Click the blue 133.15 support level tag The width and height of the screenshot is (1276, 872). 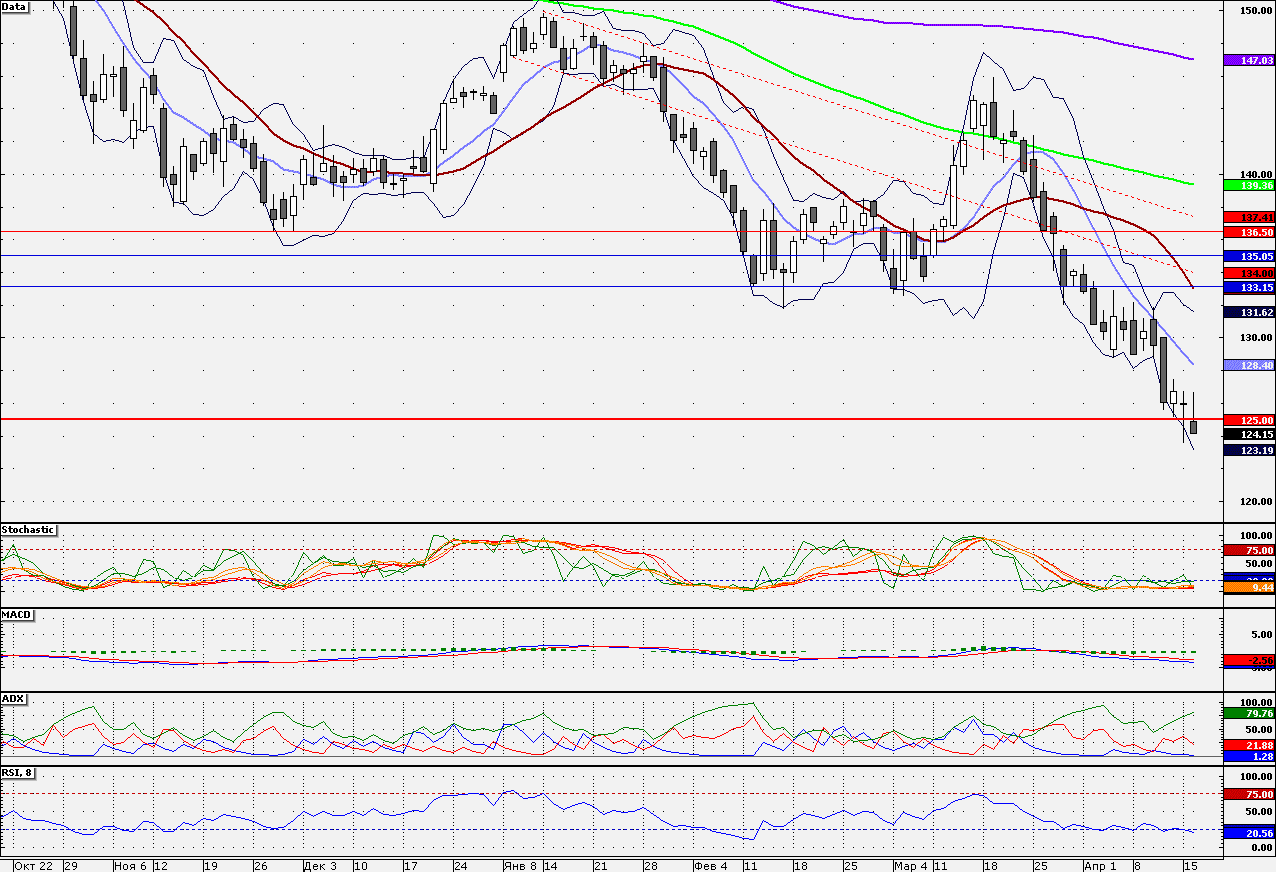1248,288
